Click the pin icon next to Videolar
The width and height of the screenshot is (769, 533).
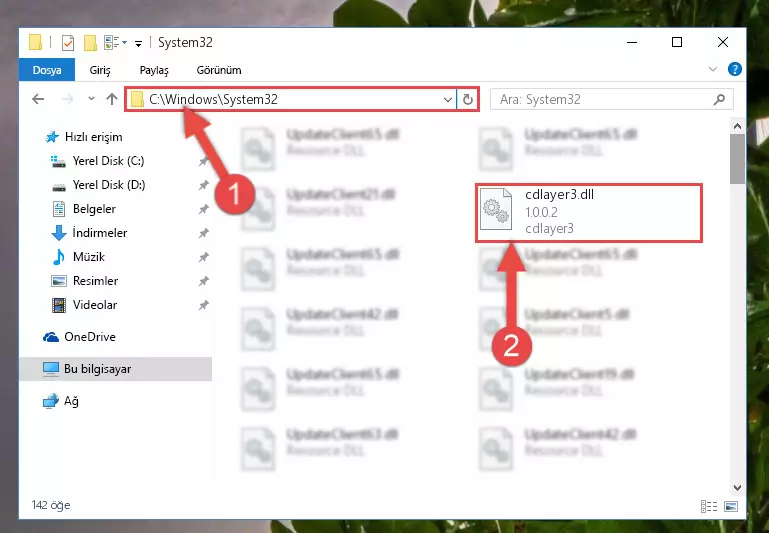click(x=203, y=305)
